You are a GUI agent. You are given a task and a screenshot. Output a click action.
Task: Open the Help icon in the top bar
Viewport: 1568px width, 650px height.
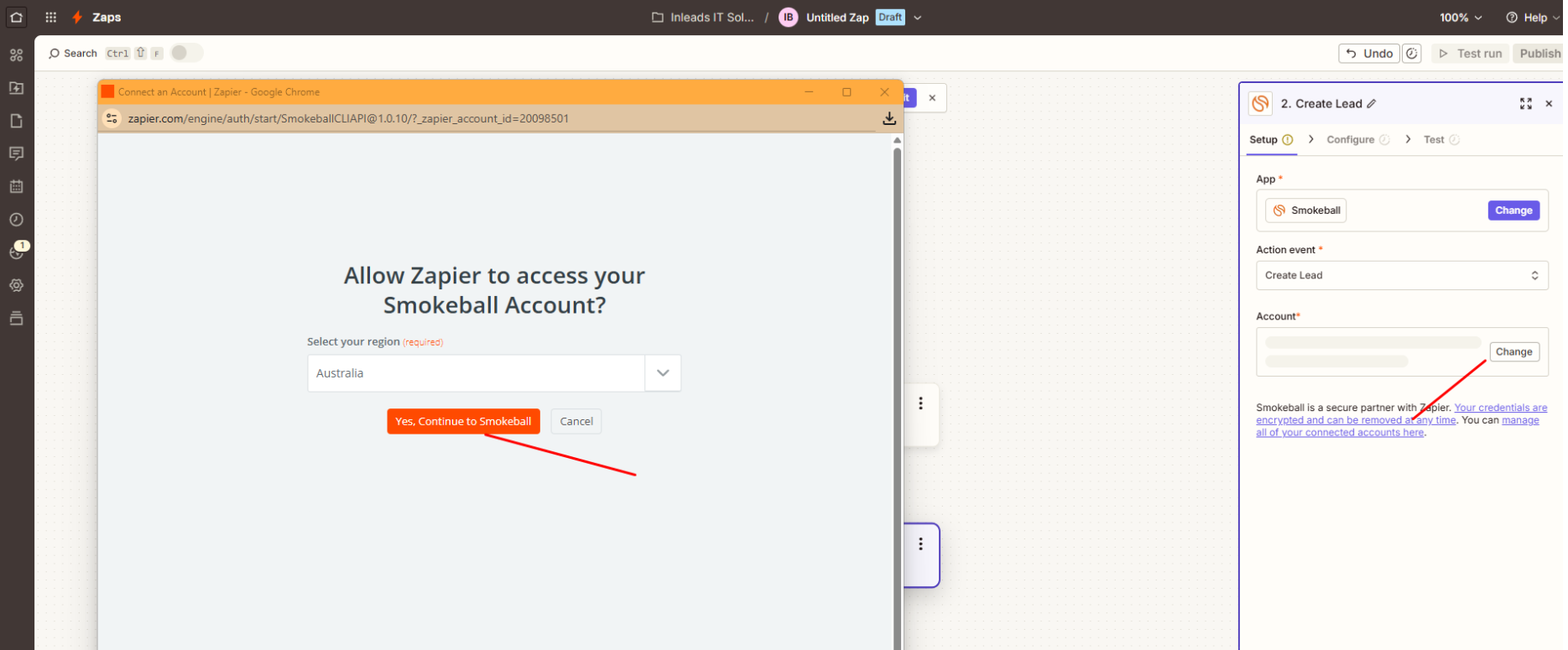pos(1512,18)
